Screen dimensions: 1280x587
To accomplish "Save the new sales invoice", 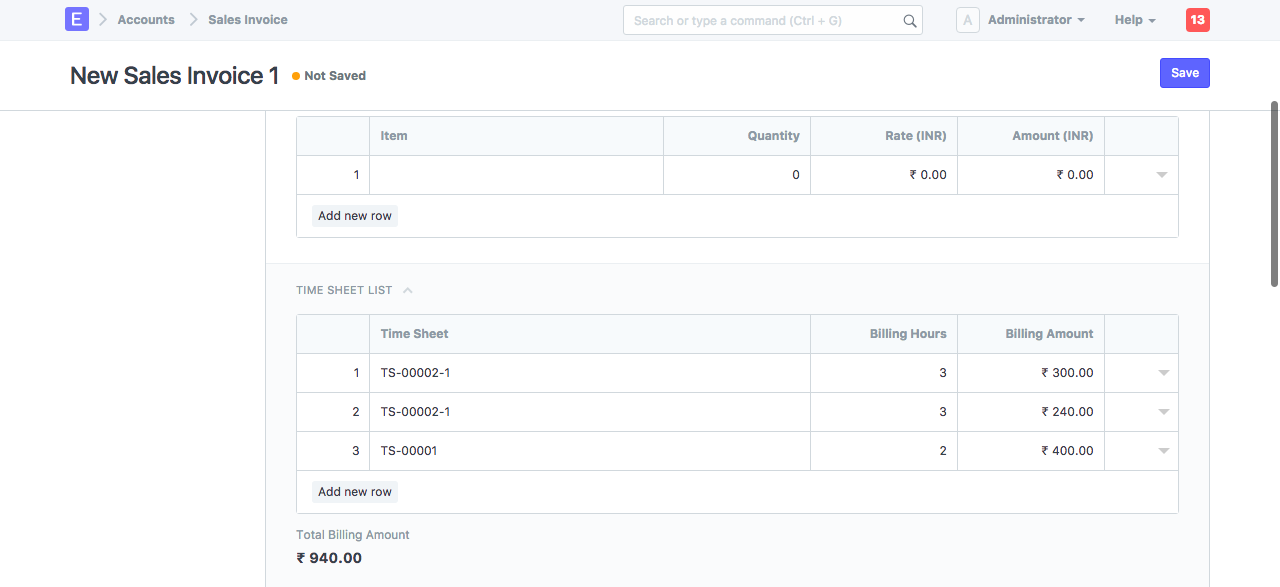I will coord(1184,73).
